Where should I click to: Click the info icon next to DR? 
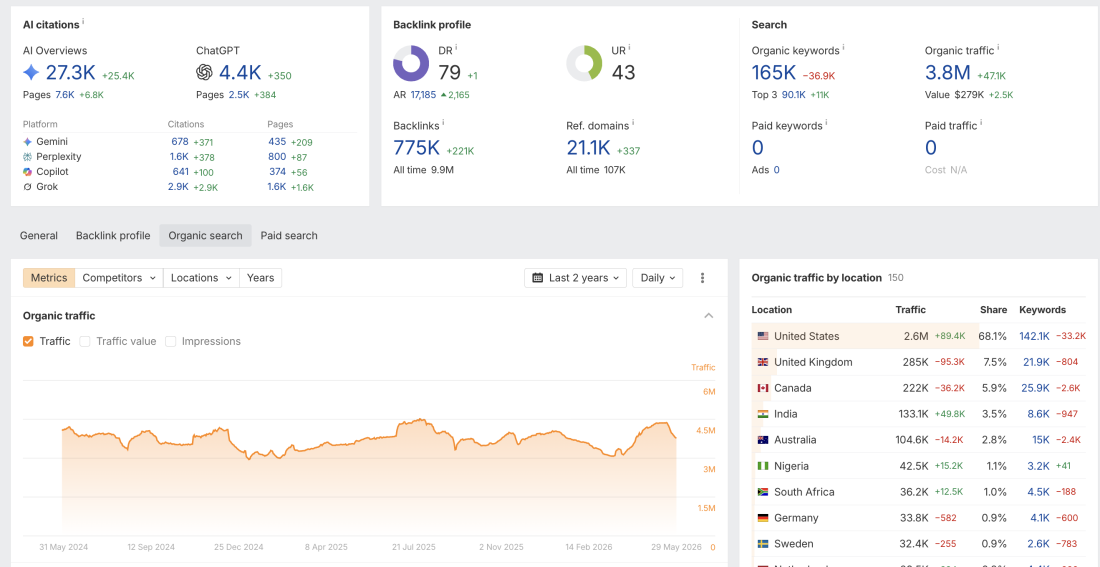click(456, 48)
